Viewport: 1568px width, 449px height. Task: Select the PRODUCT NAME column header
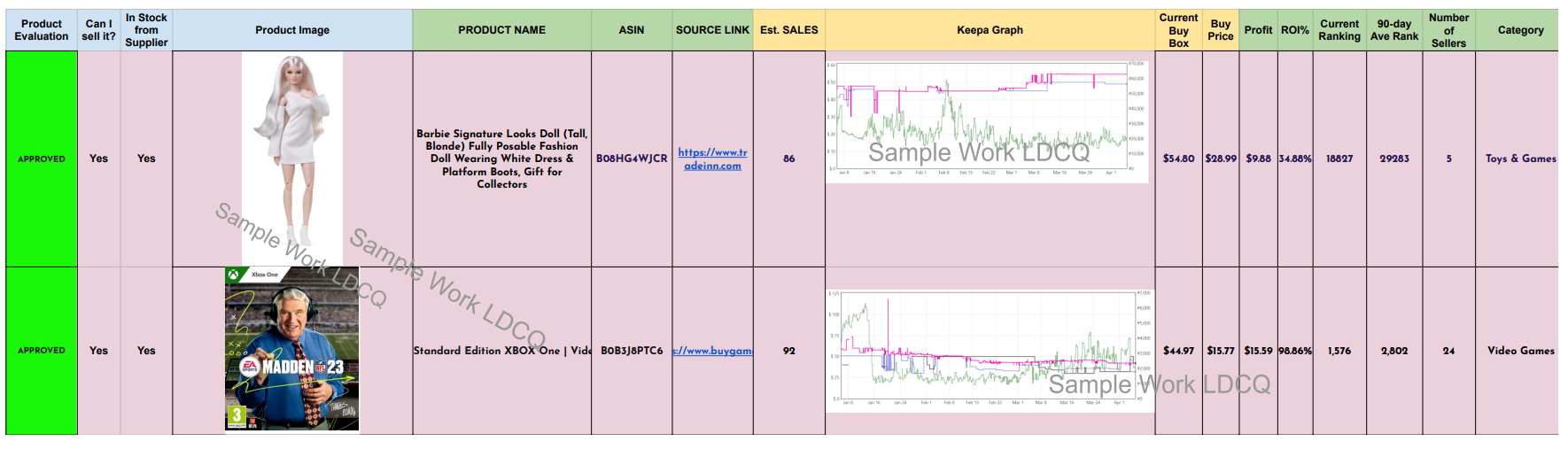(x=502, y=30)
